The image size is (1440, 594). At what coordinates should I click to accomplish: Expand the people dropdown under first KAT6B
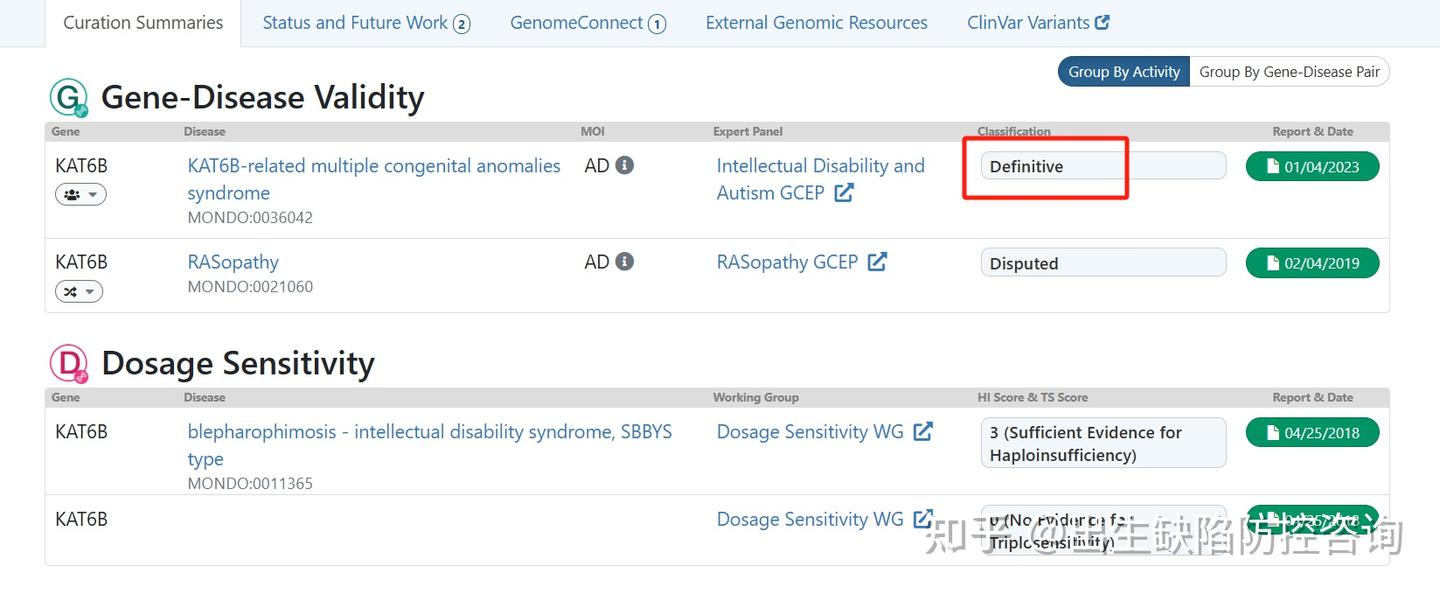coord(80,194)
